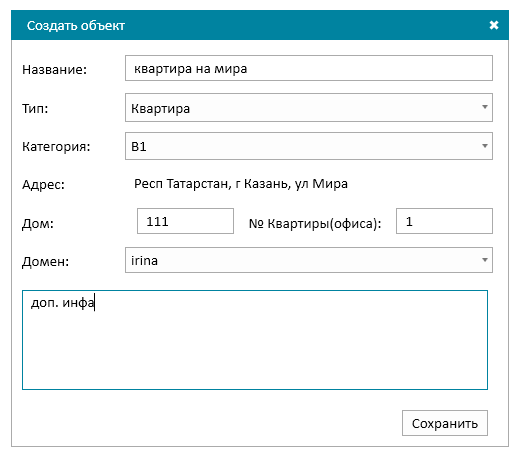Click the Домен: label
The height and width of the screenshot is (458, 519).
(45, 261)
